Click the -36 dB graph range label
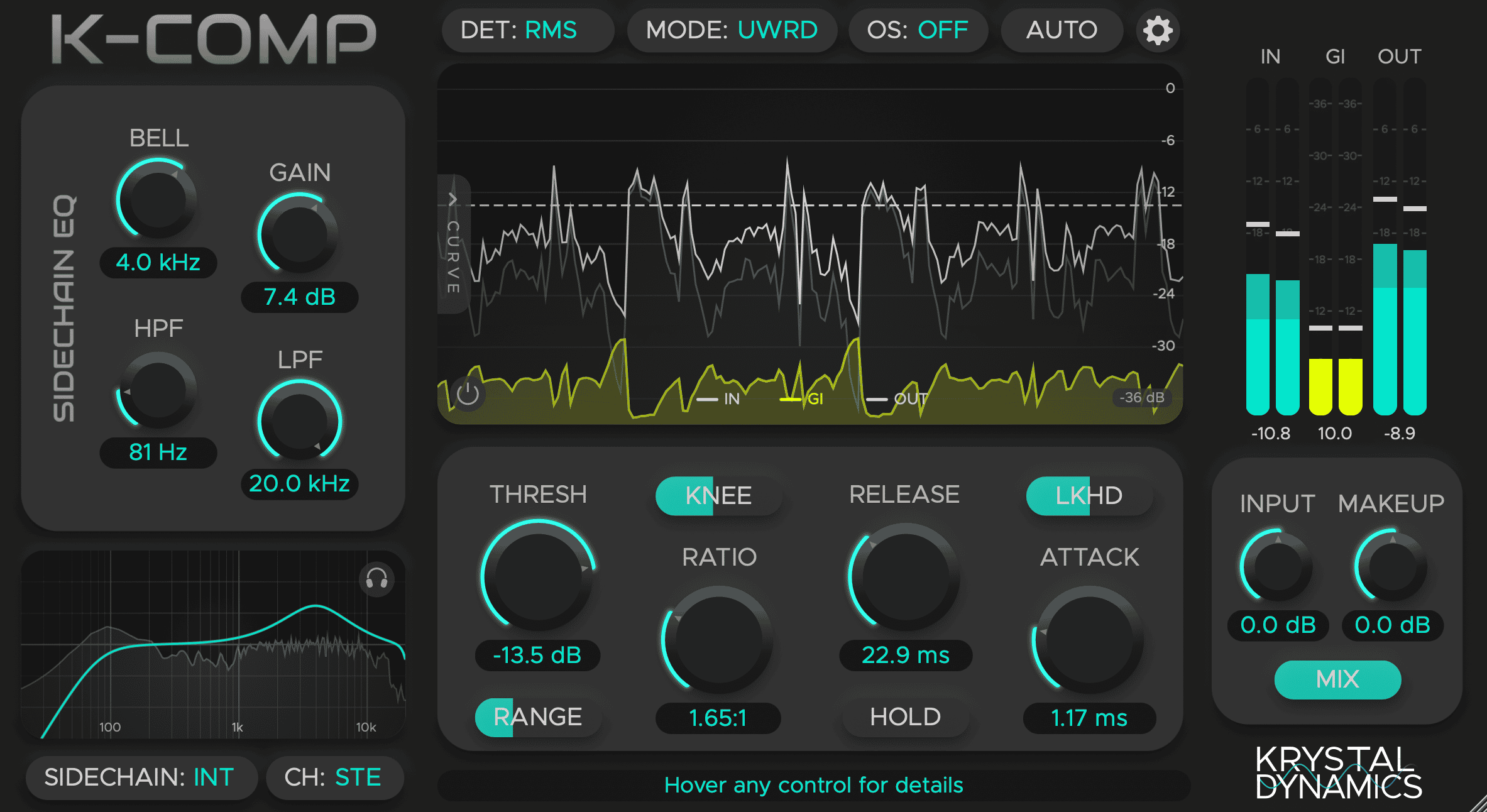 1142,397
